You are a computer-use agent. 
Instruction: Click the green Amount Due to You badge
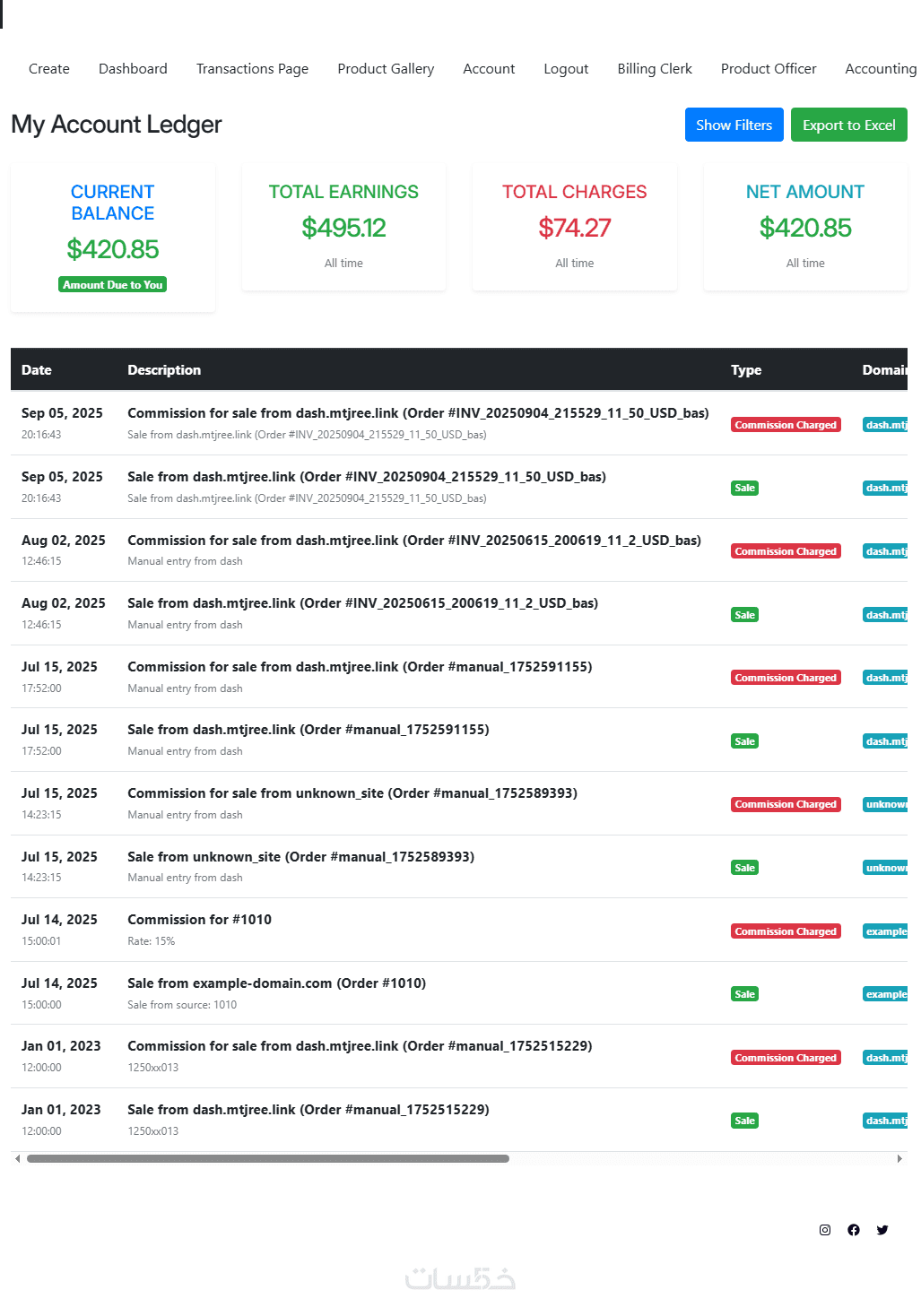click(x=113, y=285)
